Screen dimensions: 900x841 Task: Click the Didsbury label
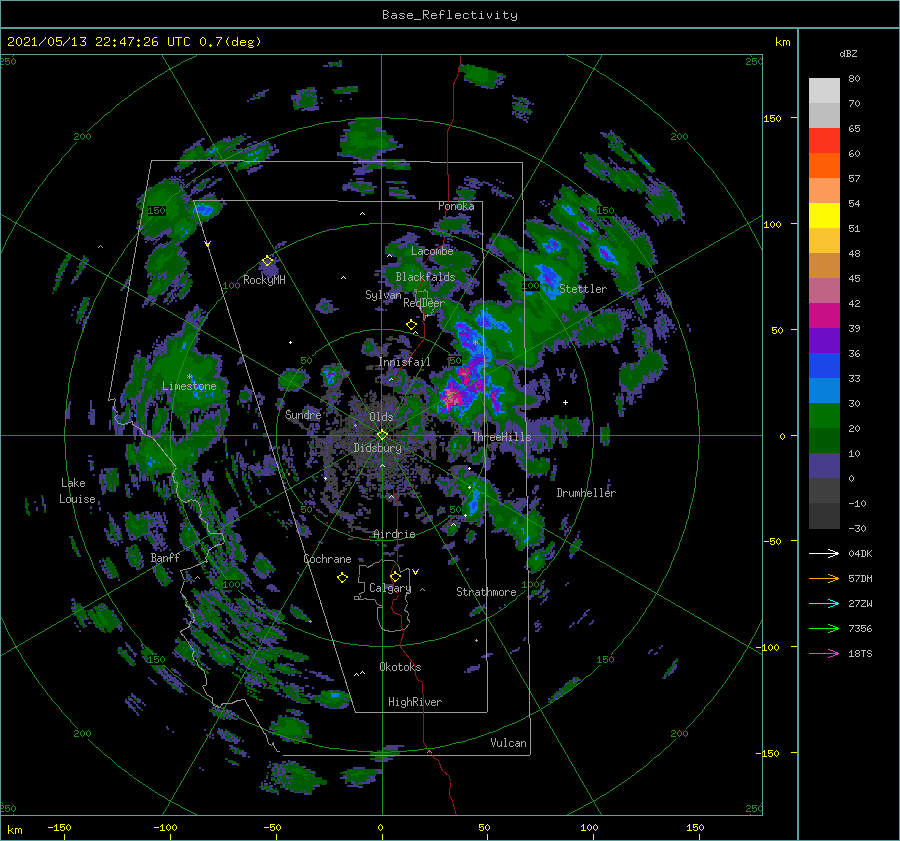pyautogui.click(x=378, y=448)
